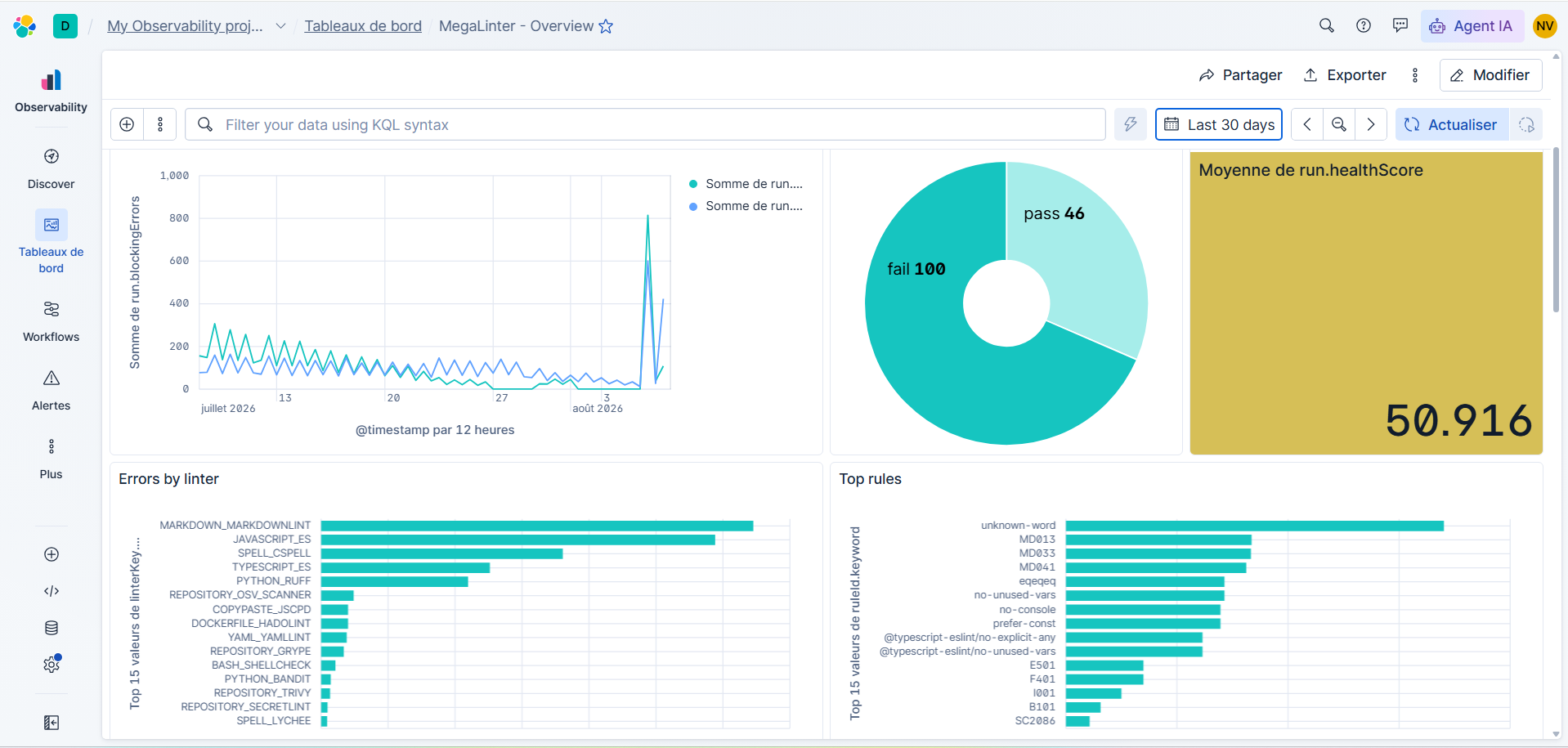Screen dimensions: 1568x748
Task: Star the MegaLinter Overview dashboard
Action: tap(606, 26)
